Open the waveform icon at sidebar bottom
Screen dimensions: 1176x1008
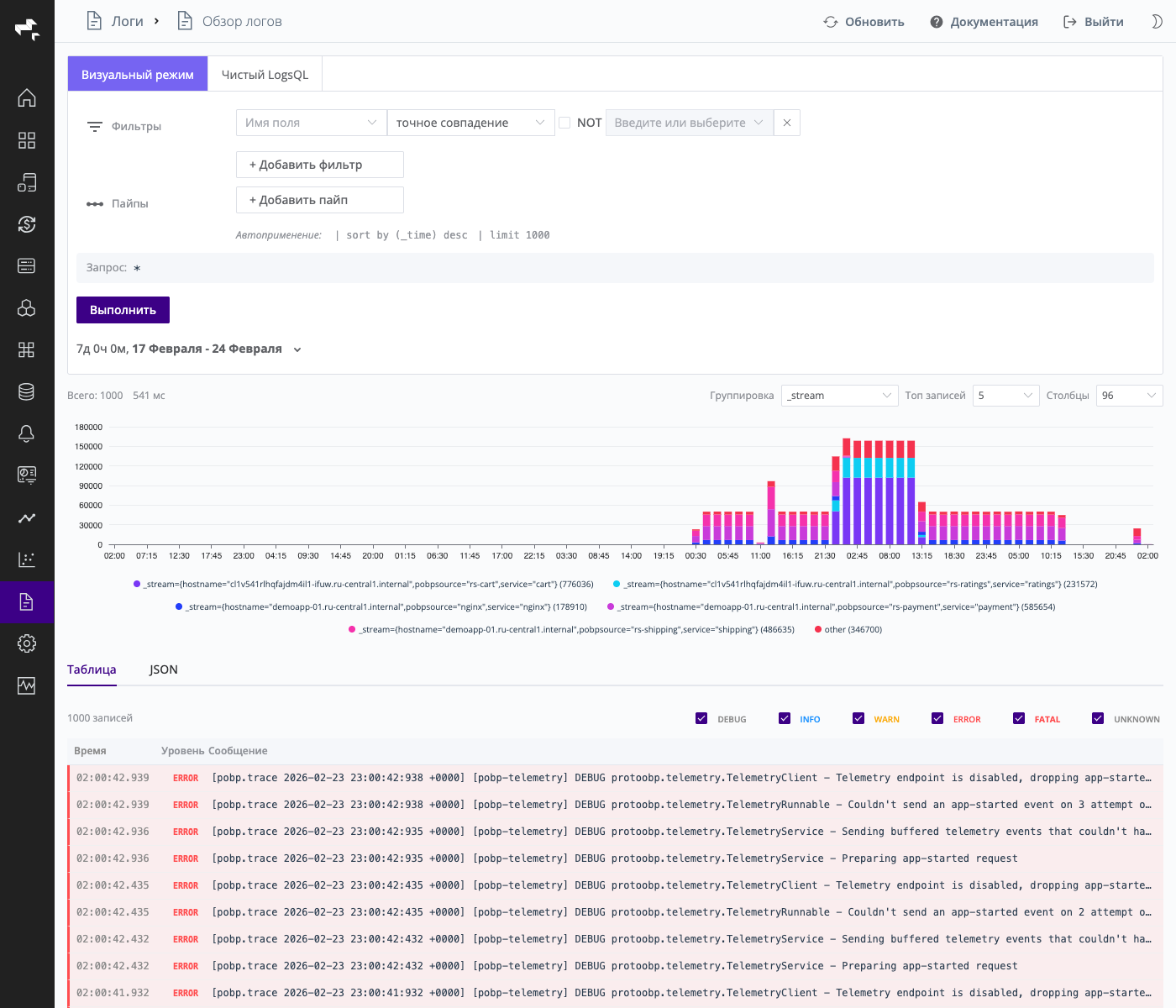[27, 685]
